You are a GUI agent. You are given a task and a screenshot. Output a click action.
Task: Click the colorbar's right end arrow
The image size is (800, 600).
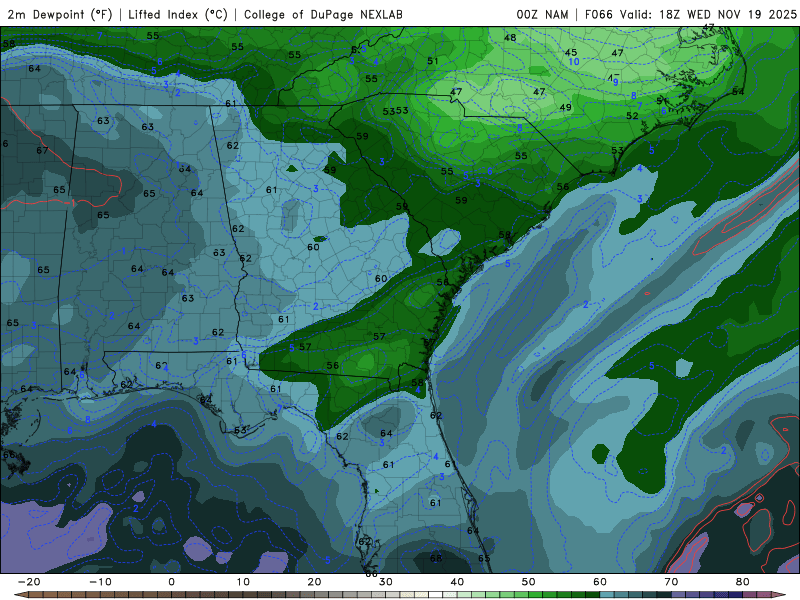click(x=779, y=595)
